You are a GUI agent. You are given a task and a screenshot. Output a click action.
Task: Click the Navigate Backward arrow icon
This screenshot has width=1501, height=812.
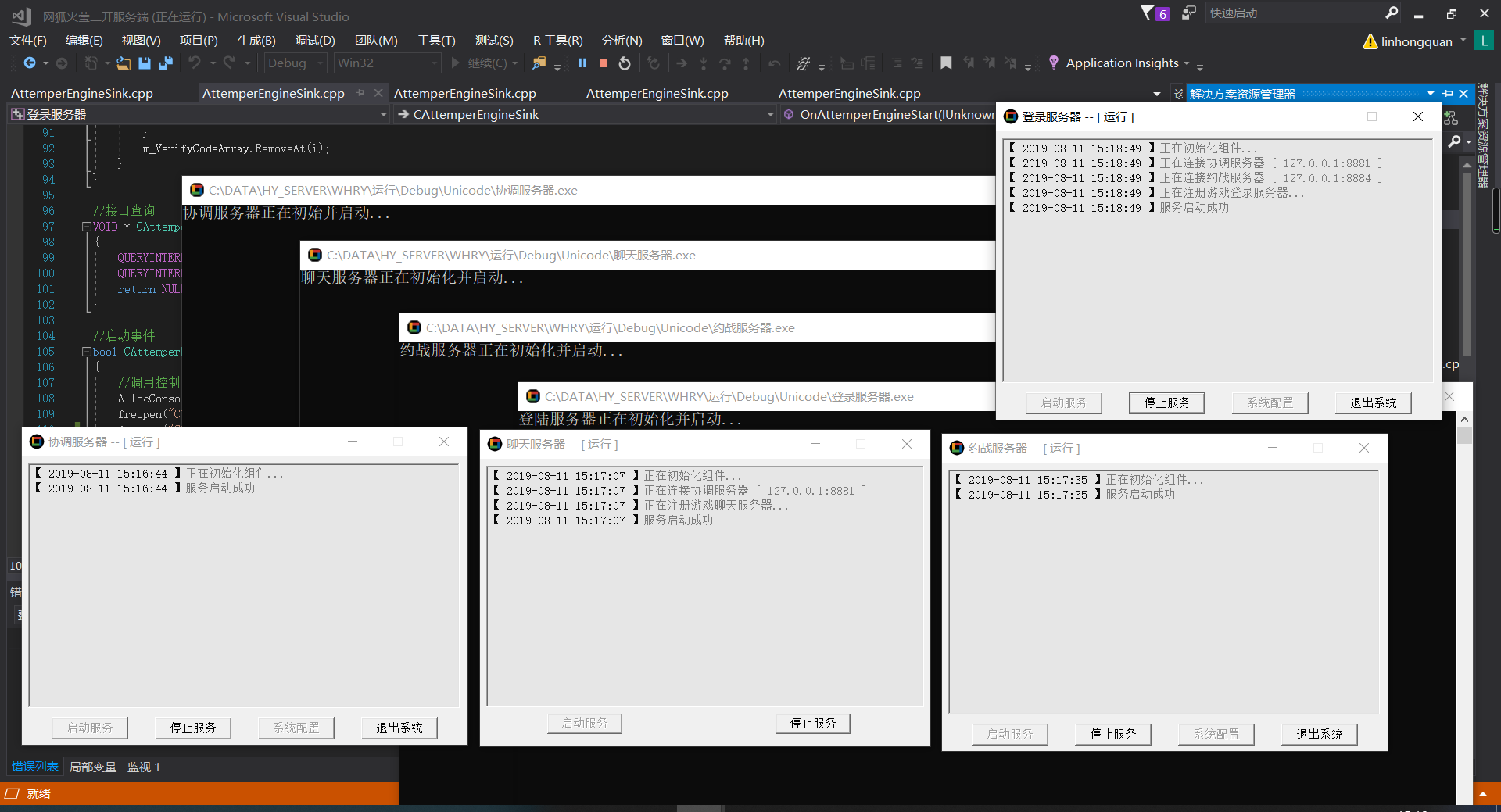pyautogui.click(x=30, y=63)
